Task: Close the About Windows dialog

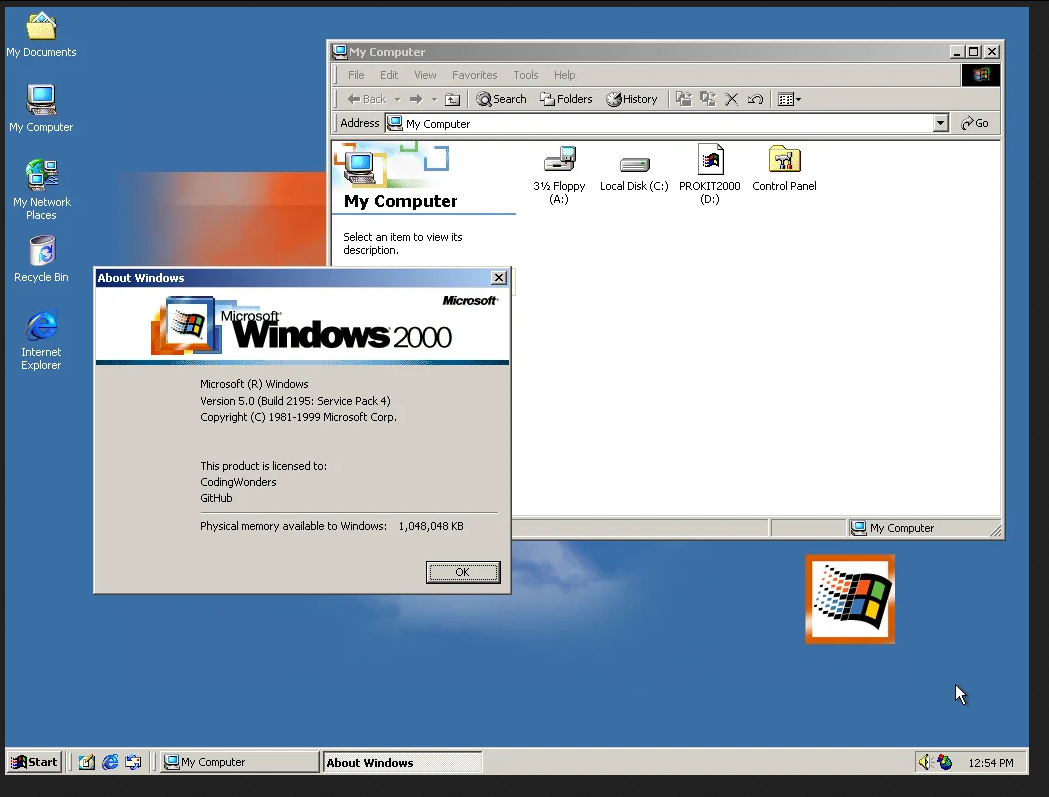Action: [x=498, y=278]
